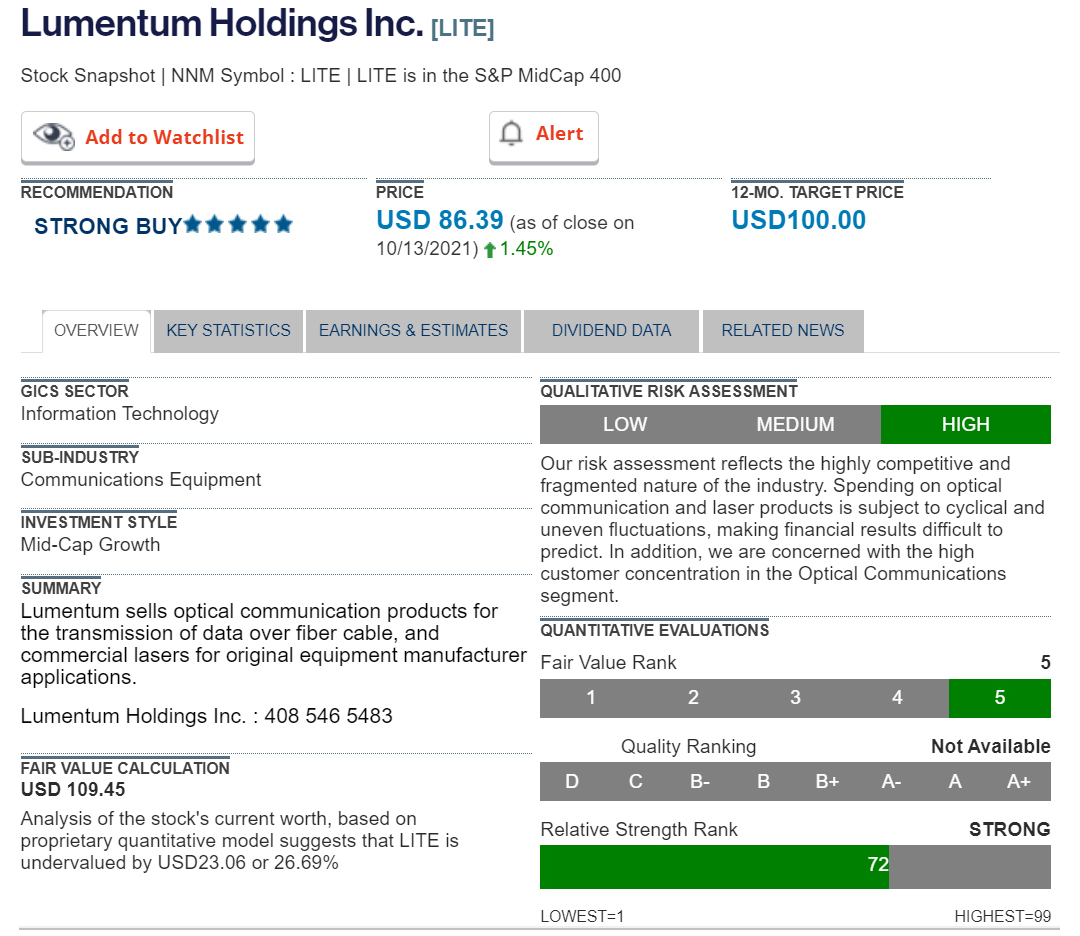Go to the Related News tab
Screen dimensions: 1080x936
coord(782,331)
